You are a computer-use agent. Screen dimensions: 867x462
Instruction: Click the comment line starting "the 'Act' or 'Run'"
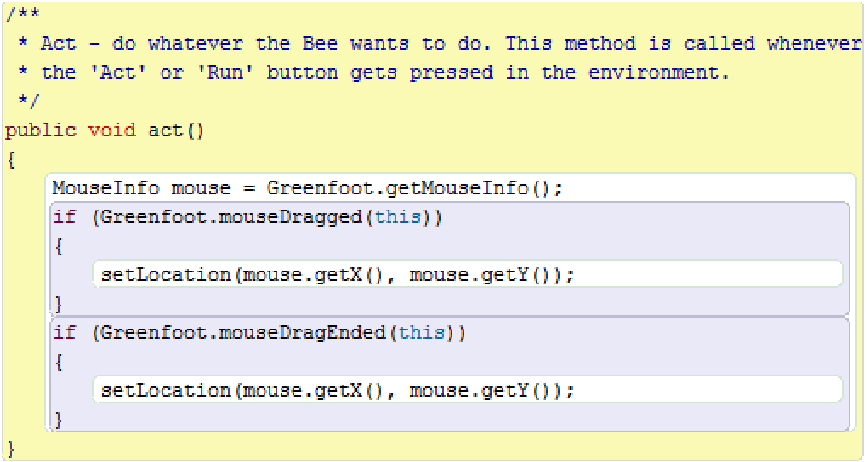tap(374, 72)
